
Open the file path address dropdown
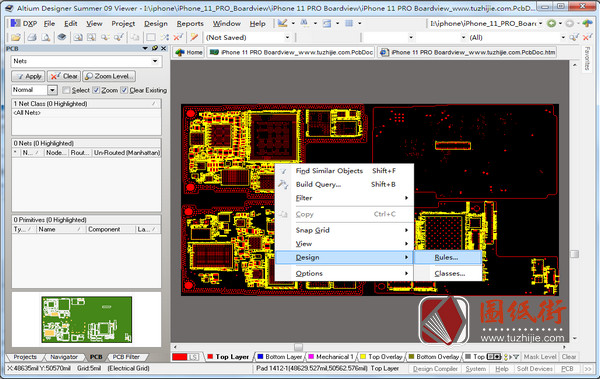(x=540, y=24)
